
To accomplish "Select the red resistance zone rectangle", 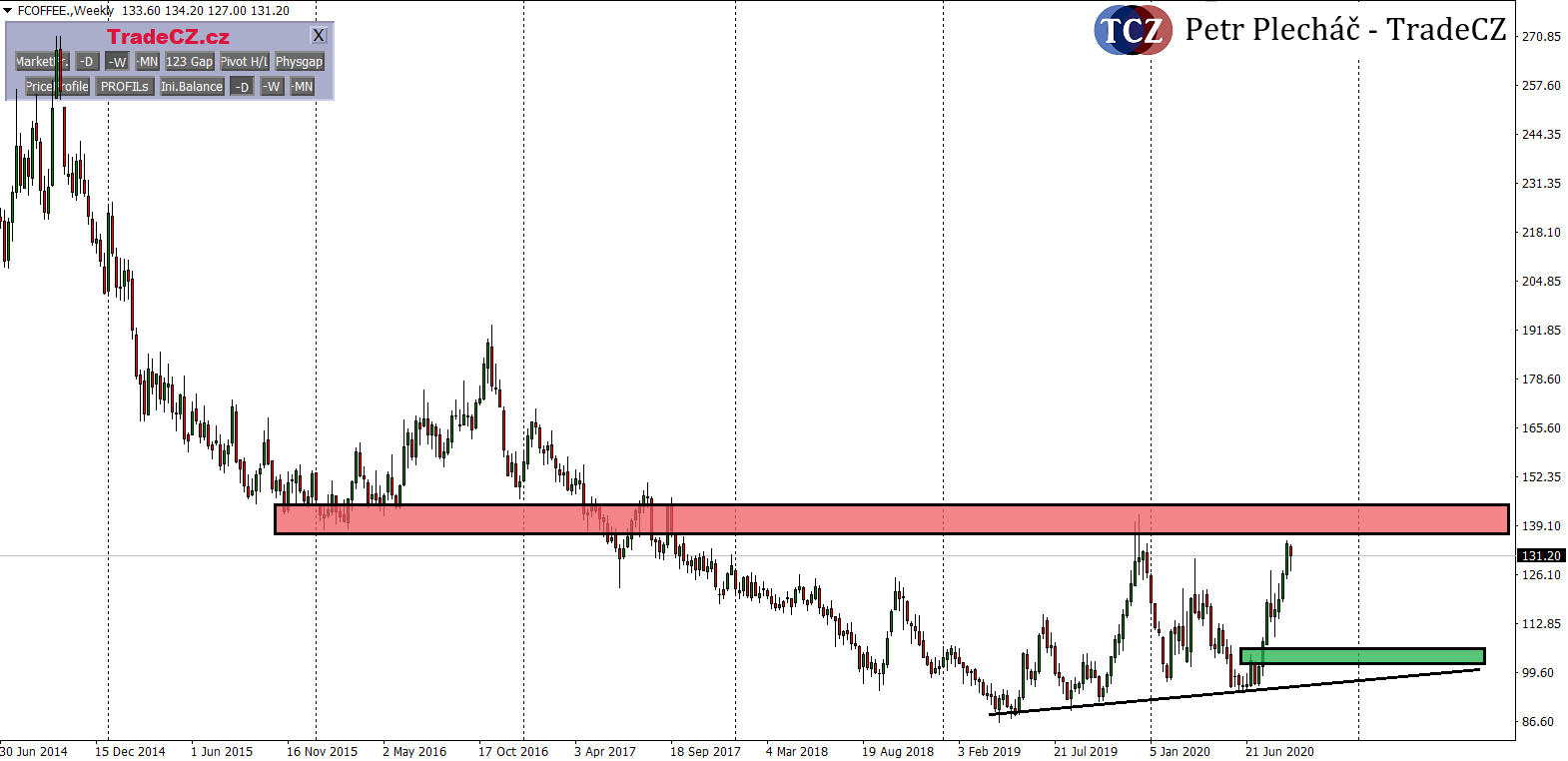I will [x=891, y=519].
